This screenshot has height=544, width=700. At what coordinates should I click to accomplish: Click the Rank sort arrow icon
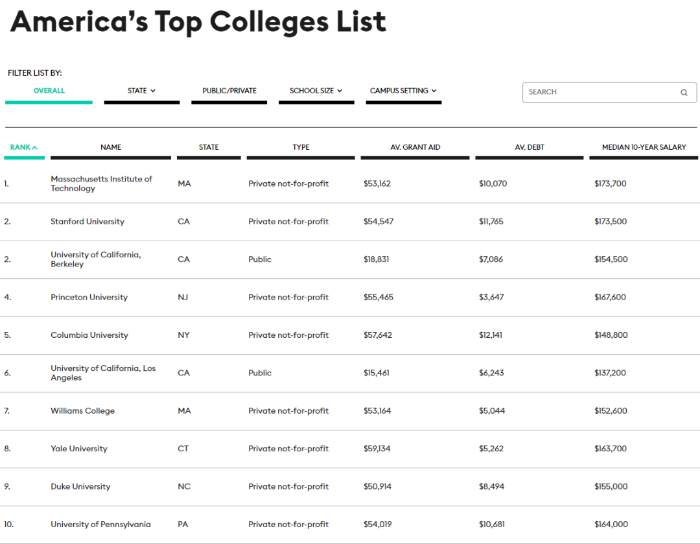coord(35,147)
